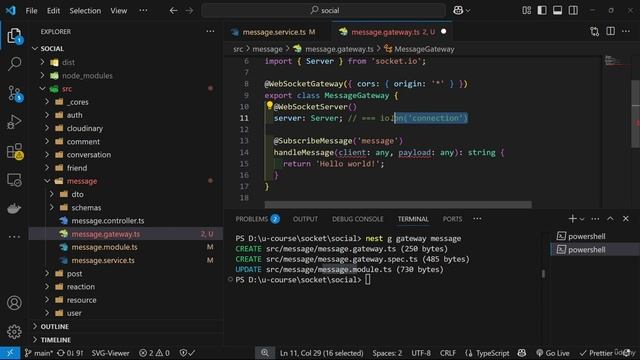The image size is (640, 360).
Task: Open the Accounts menu
Action: point(14,303)
